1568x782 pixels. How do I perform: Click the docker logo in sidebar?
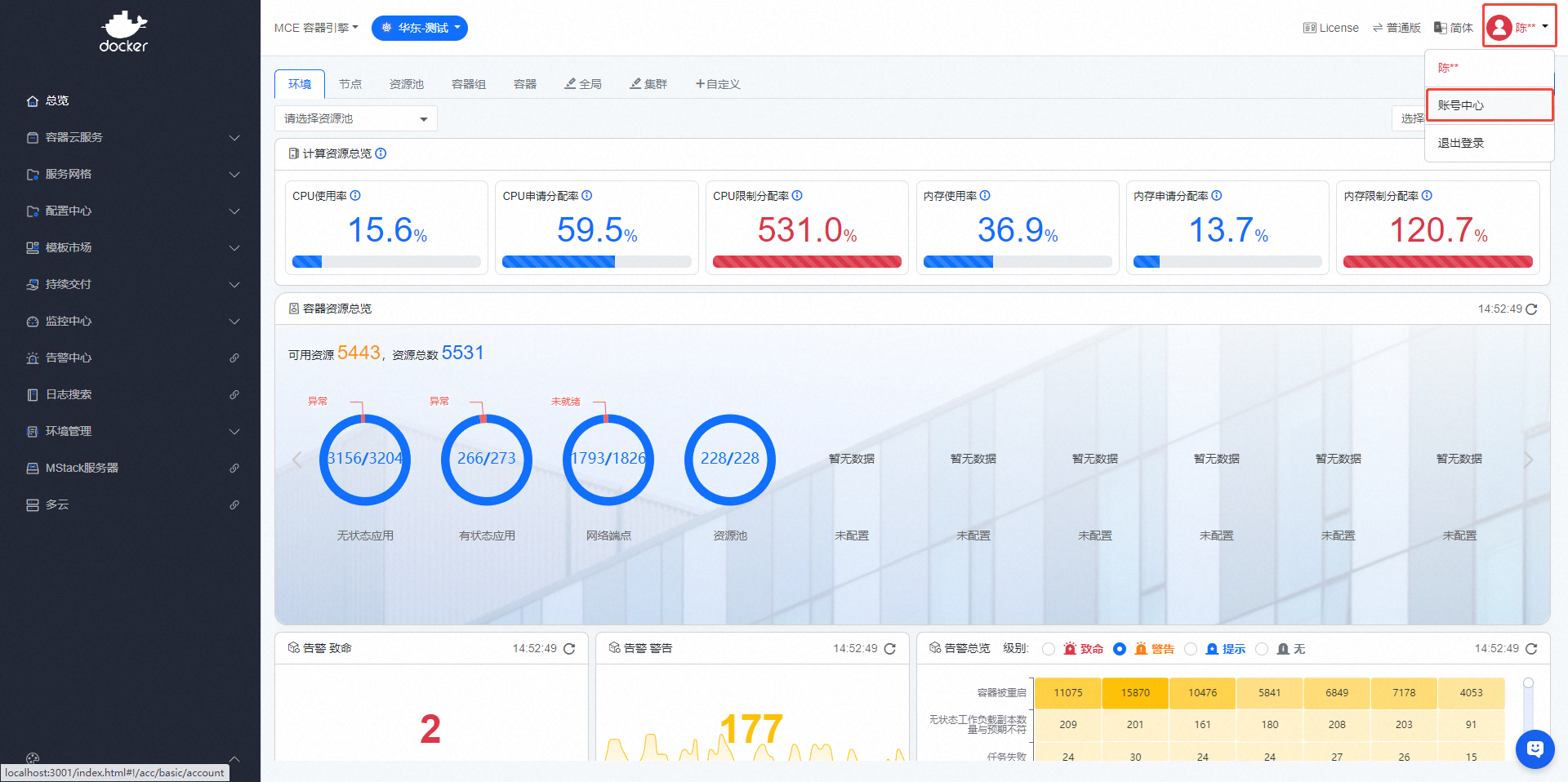pos(123,33)
